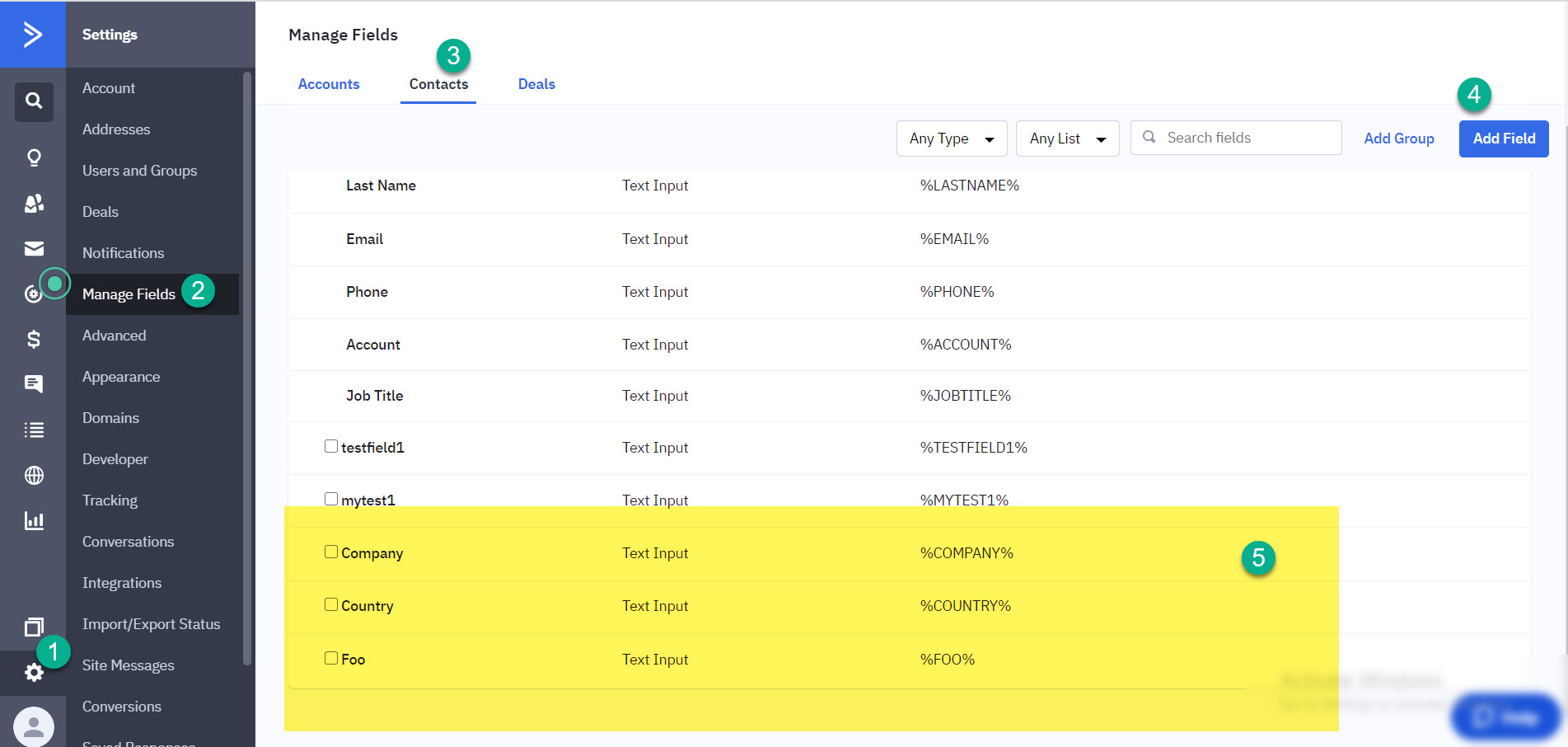Open Notifications settings
This screenshot has width=1568, height=747.
tap(123, 253)
